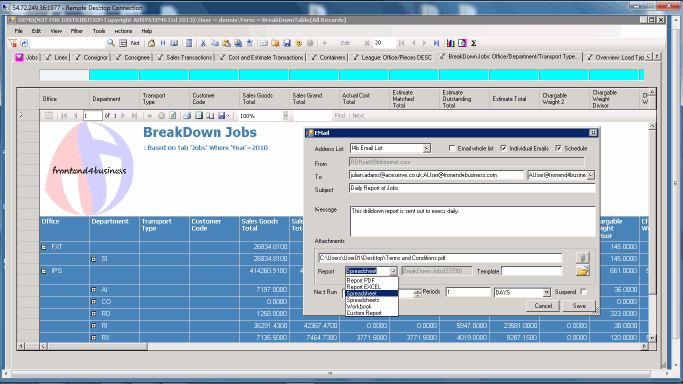
Task: Click the Save button in the EMail dialog
Action: pos(579,306)
